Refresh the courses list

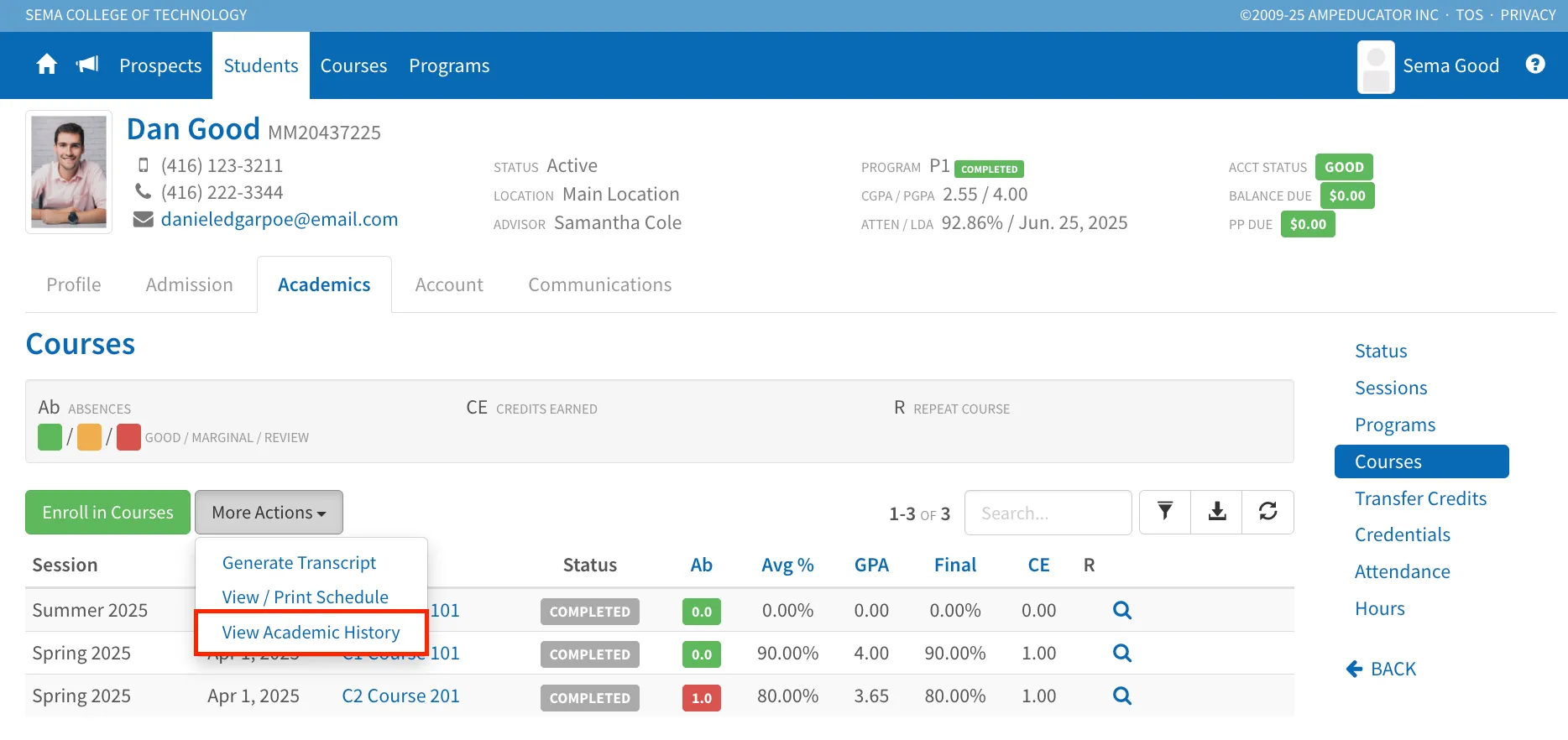[x=1268, y=512]
